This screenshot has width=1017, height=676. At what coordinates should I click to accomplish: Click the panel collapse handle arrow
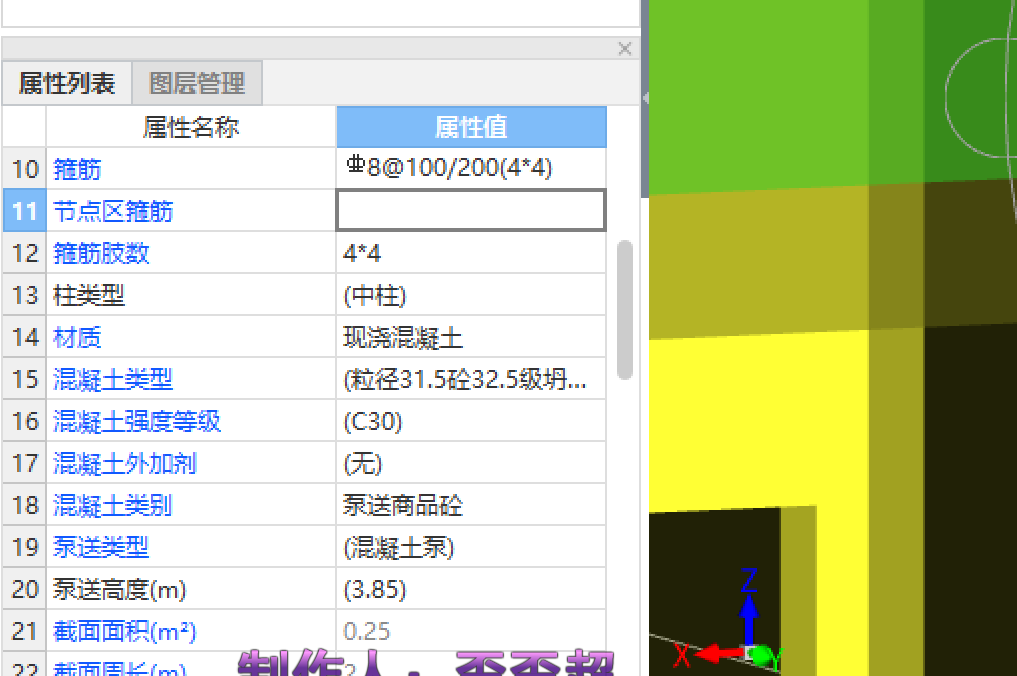coord(645,99)
